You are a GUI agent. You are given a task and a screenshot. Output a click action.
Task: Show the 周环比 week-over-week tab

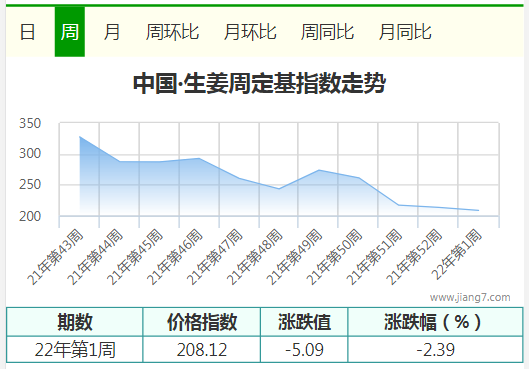pyautogui.click(x=172, y=32)
